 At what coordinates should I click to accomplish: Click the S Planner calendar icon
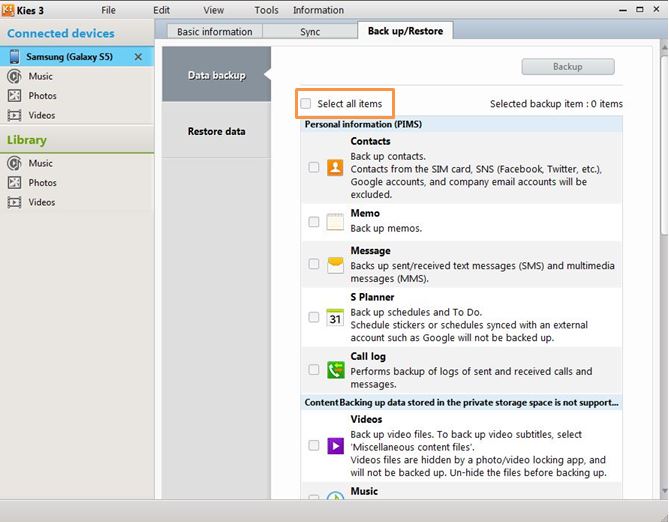(335, 318)
